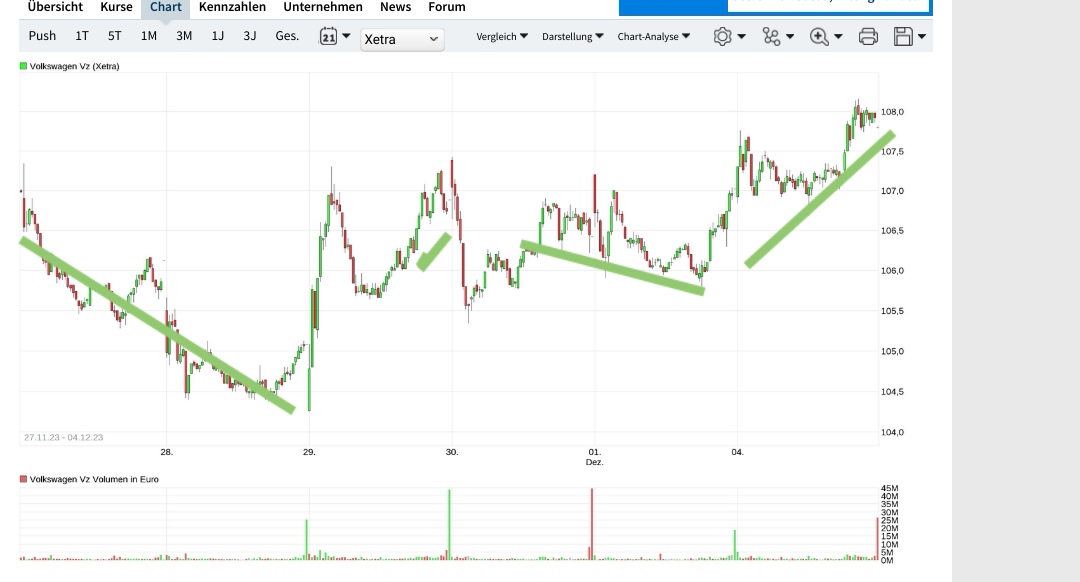Switch to the Übersicht tab
This screenshot has width=1080, height=582.
pos(55,7)
